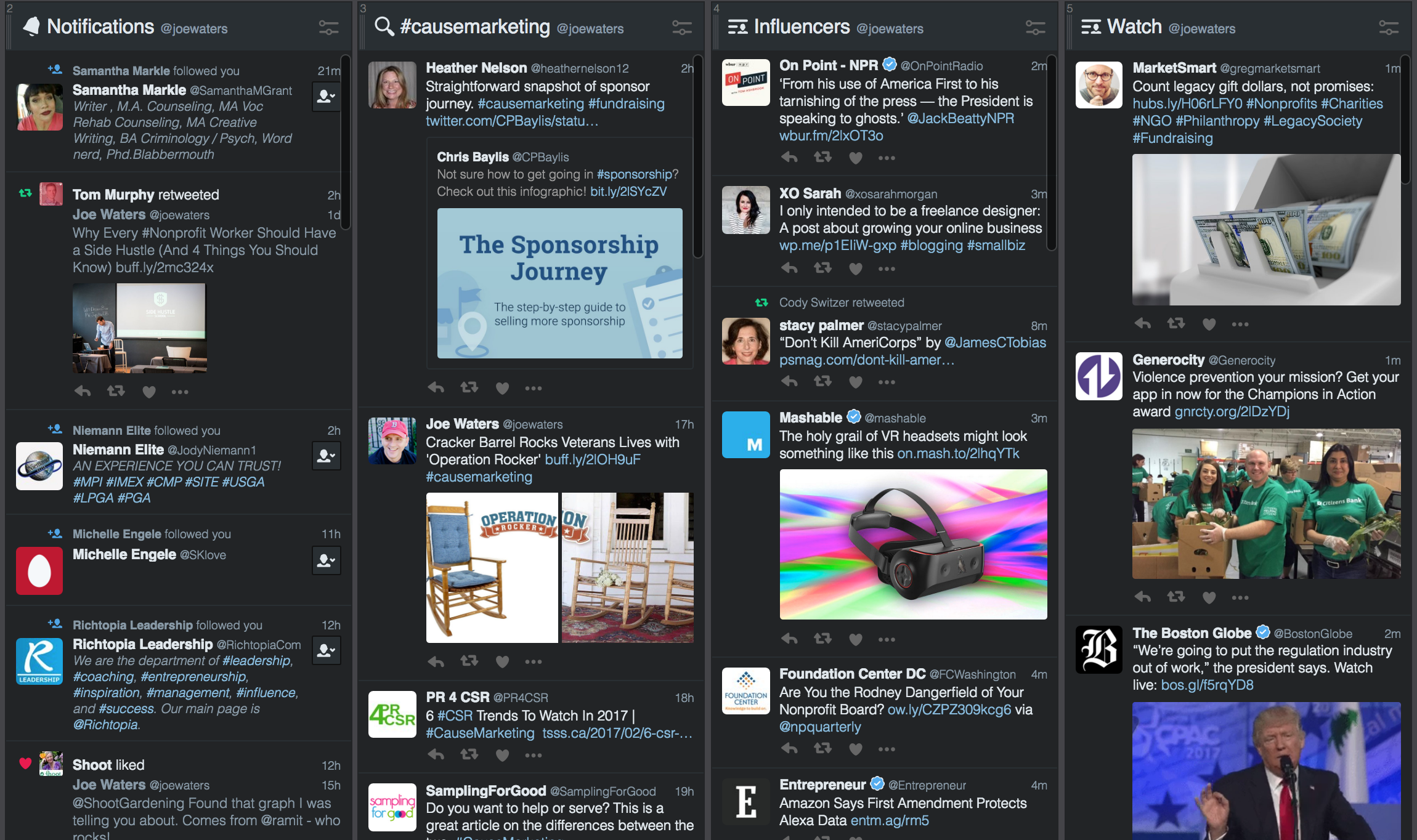Like Joe Waters' Cracker Barrel tweet

503,661
